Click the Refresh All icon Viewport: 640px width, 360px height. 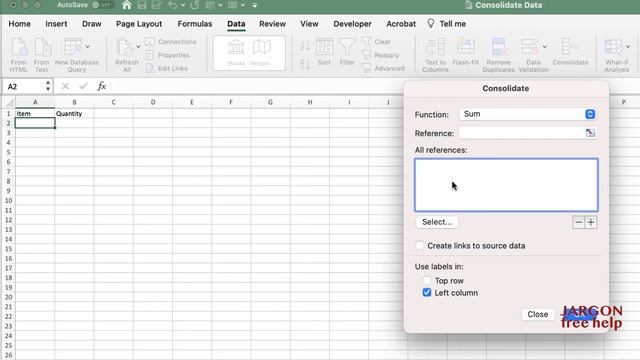point(127,55)
